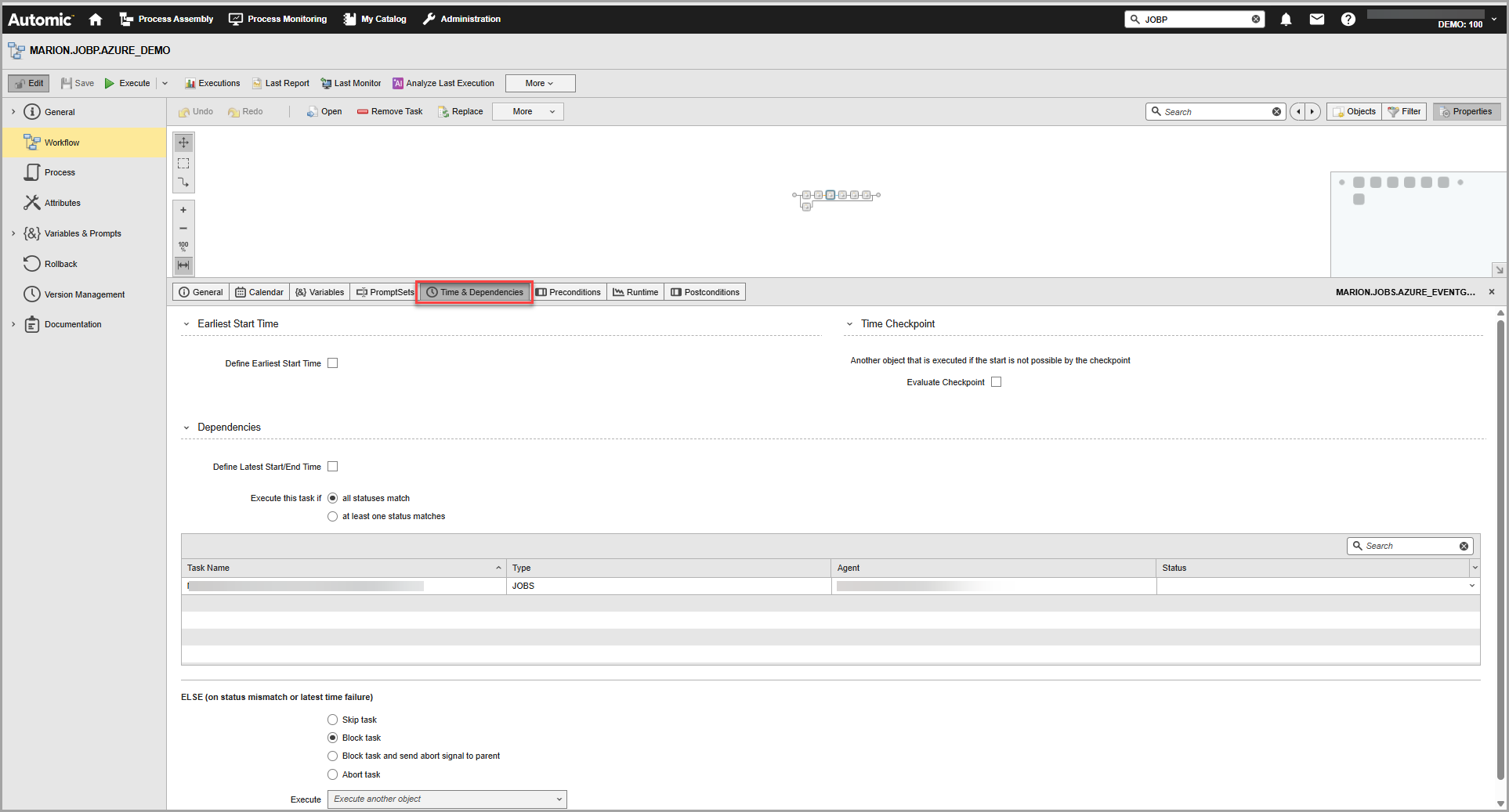
Task: Clear the workflow search field
Action: 1276,112
